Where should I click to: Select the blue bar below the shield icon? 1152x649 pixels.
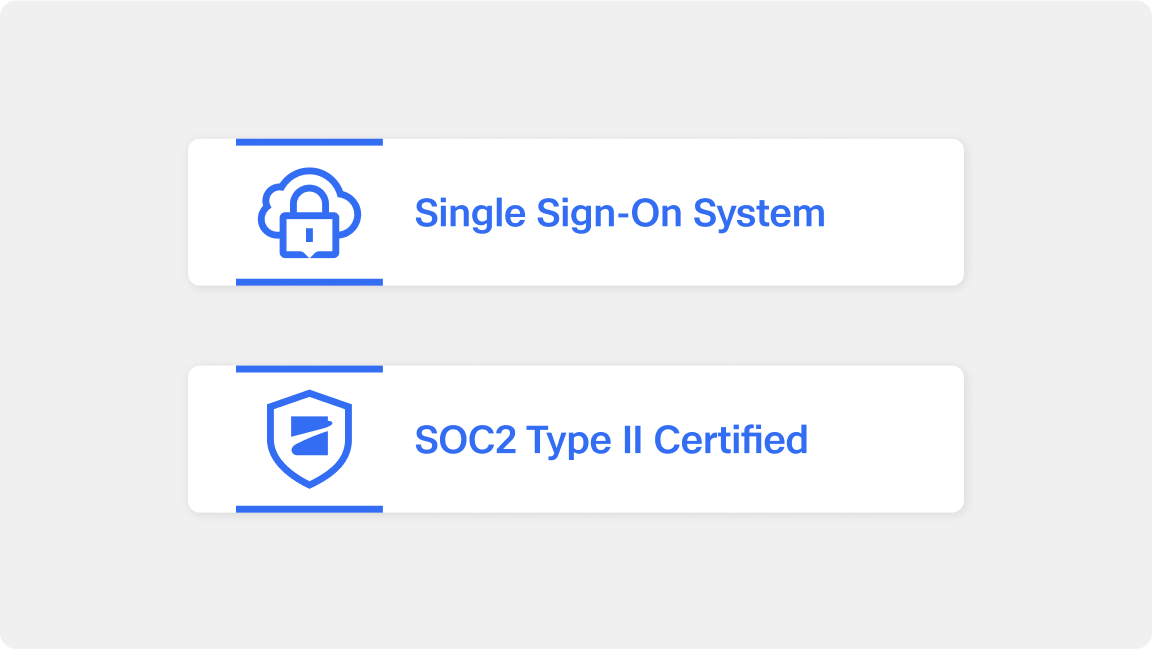coord(309,509)
